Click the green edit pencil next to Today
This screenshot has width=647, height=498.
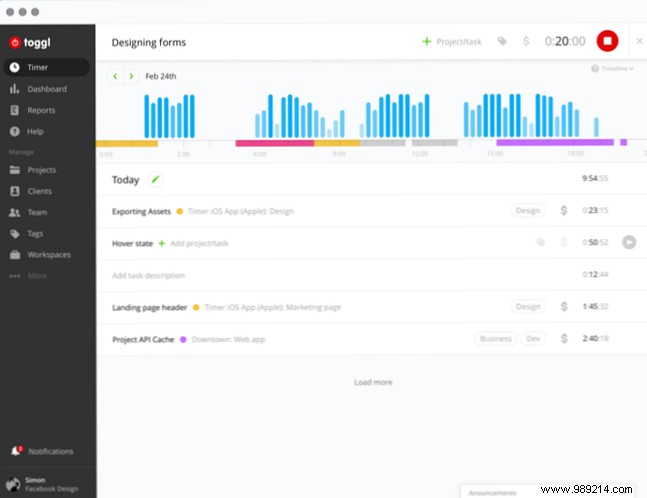click(155, 179)
